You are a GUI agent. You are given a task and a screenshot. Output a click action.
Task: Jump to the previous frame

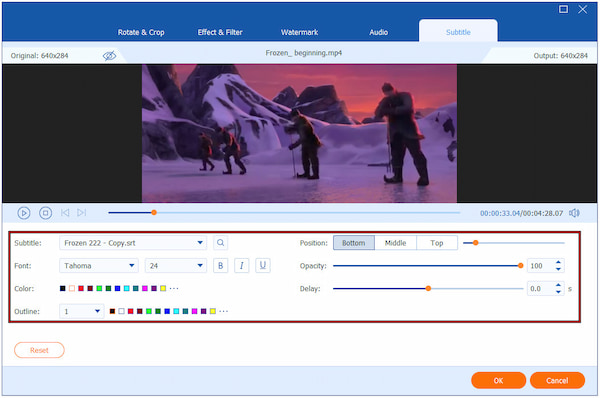pos(65,212)
